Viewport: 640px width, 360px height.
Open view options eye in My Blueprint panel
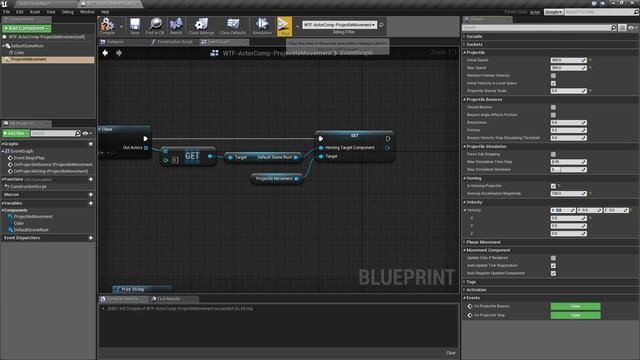pos(87,133)
